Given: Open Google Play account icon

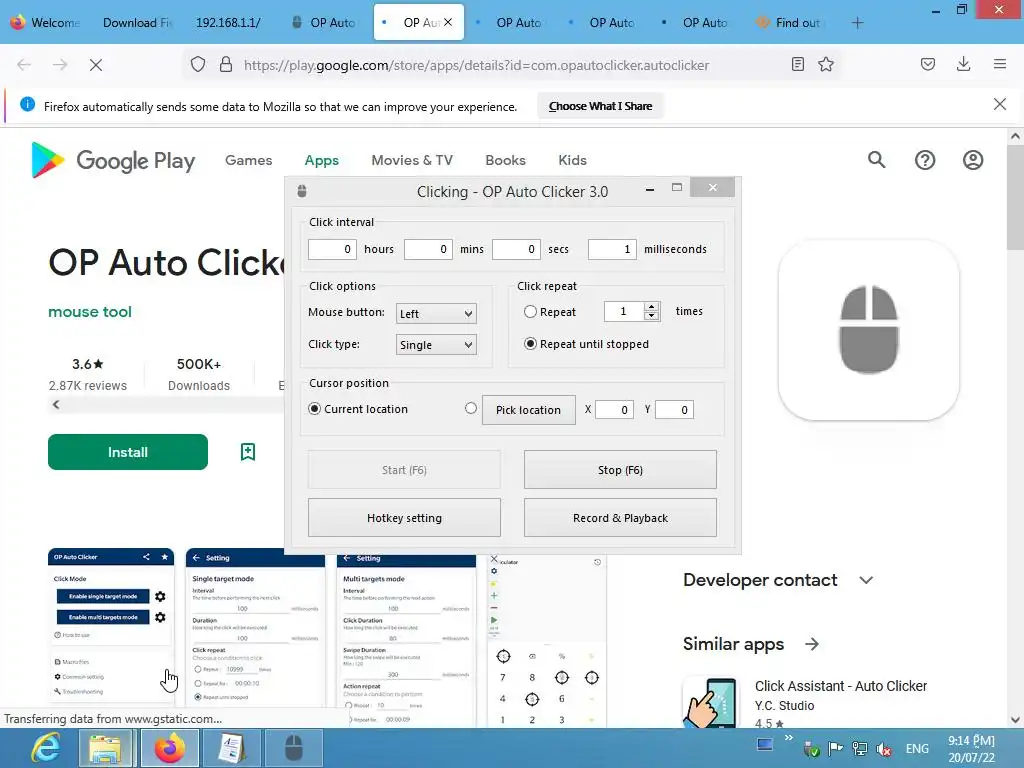Looking at the screenshot, I should (x=973, y=160).
